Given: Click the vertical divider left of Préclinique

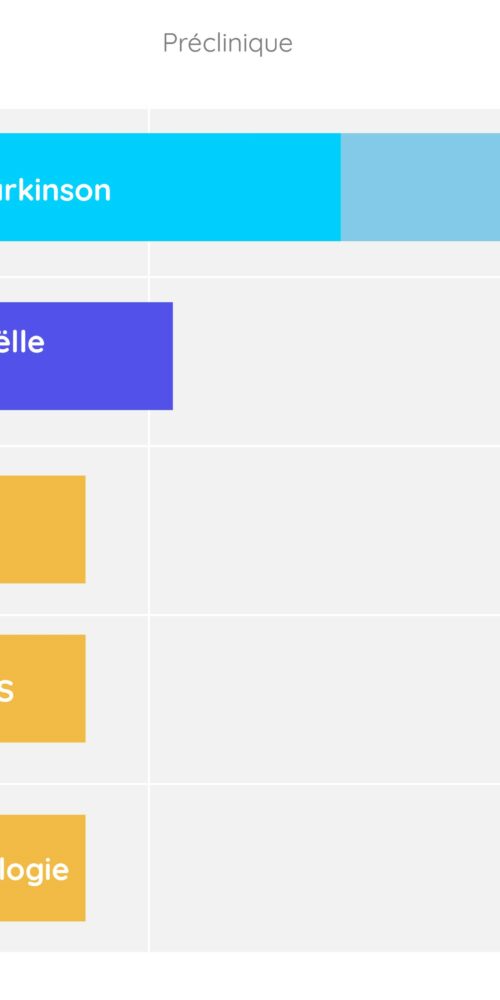Looking at the screenshot, I should [x=149, y=529].
